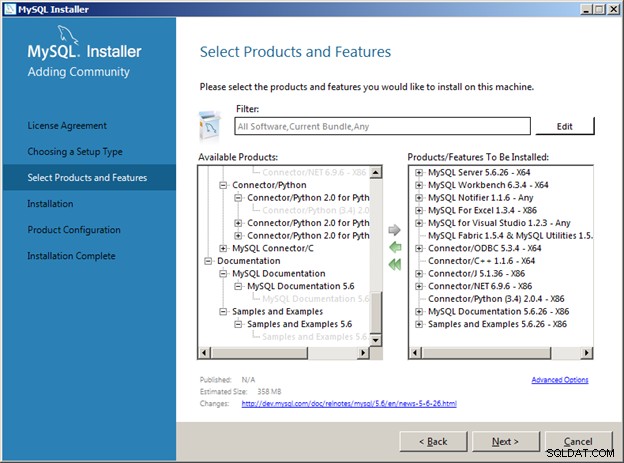624x463 pixels.
Task: Click the green remove-product left arrow
Action: pyautogui.click(x=395, y=247)
